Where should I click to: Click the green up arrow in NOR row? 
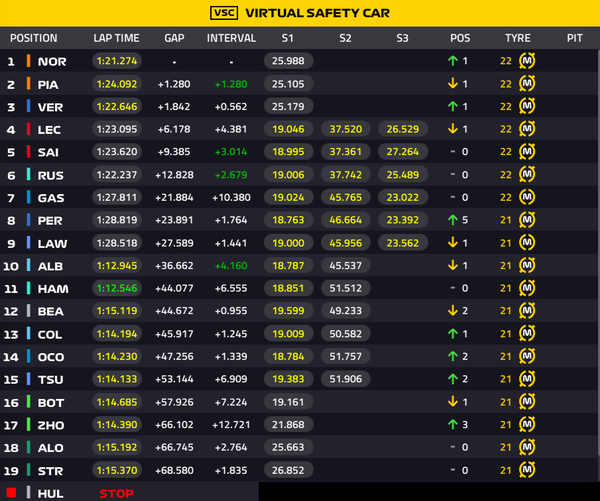pos(453,60)
